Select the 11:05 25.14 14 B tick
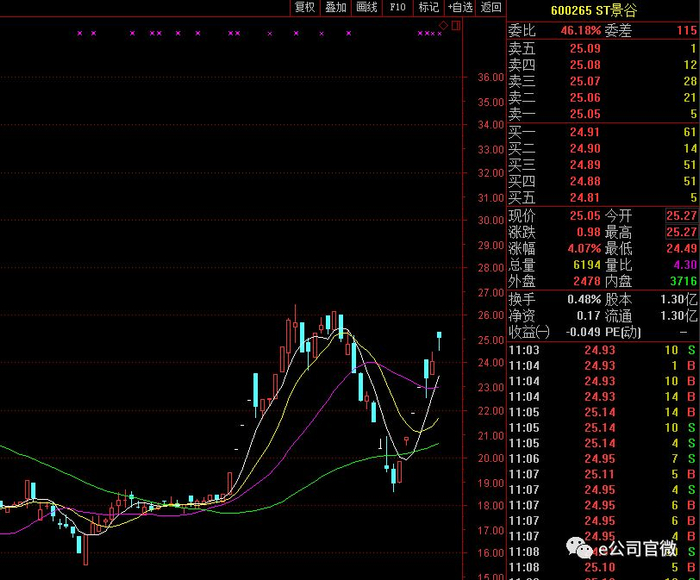 click(x=603, y=412)
